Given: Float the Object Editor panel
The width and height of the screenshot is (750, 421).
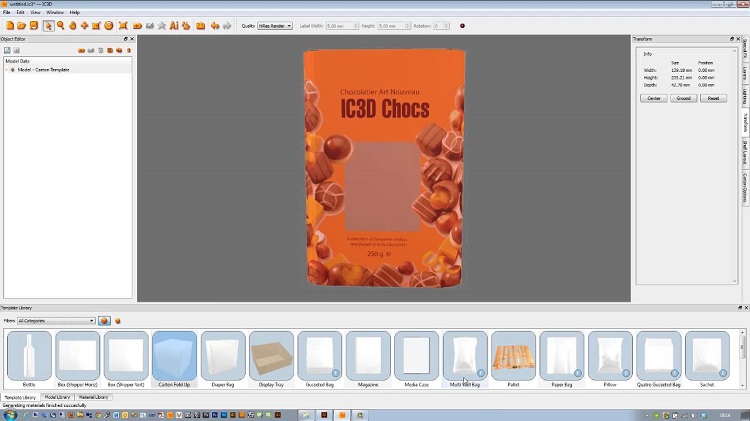Looking at the screenshot, I should click(126, 39).
